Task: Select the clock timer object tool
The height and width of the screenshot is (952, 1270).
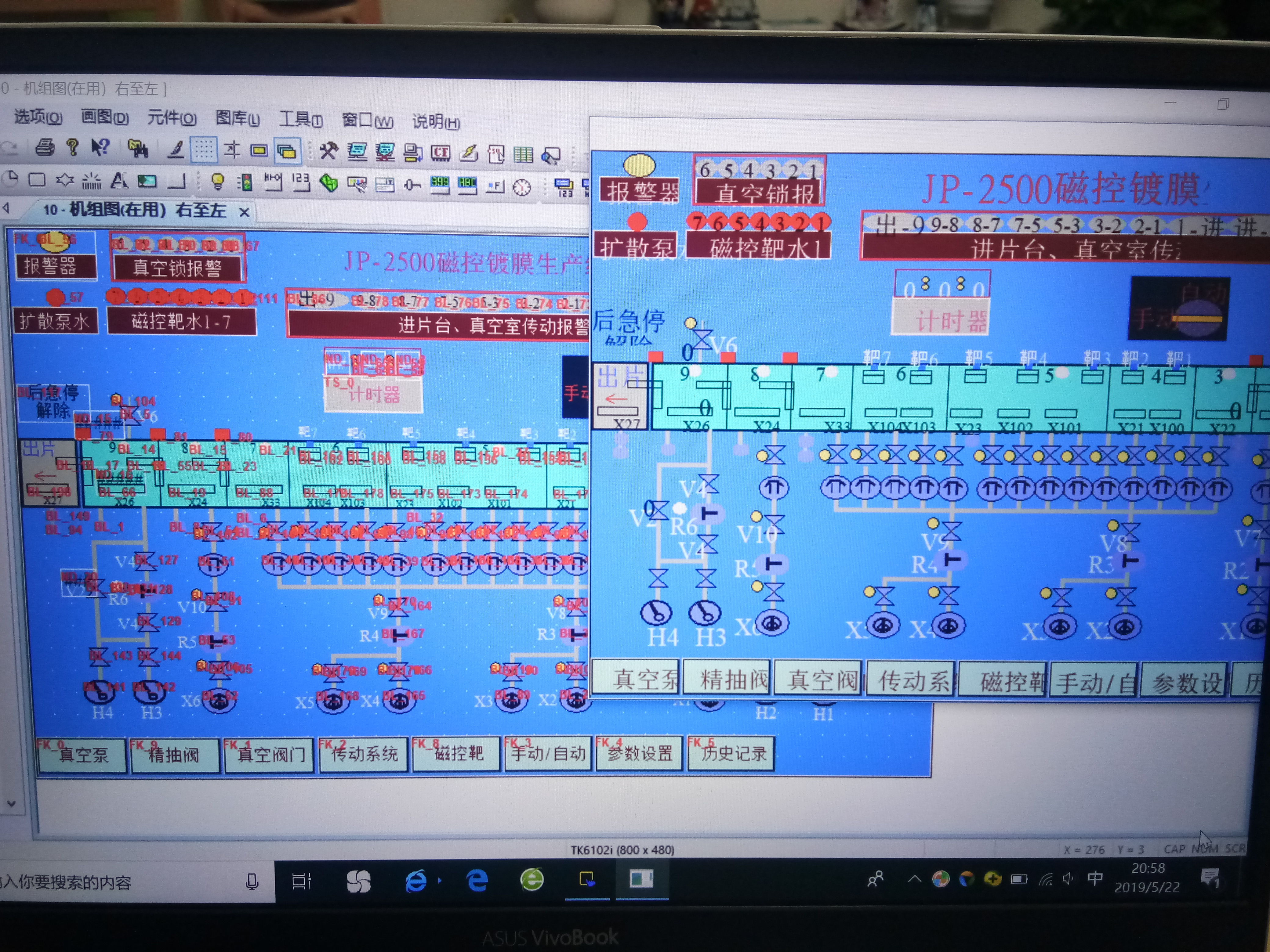Action: click(522, 187)
